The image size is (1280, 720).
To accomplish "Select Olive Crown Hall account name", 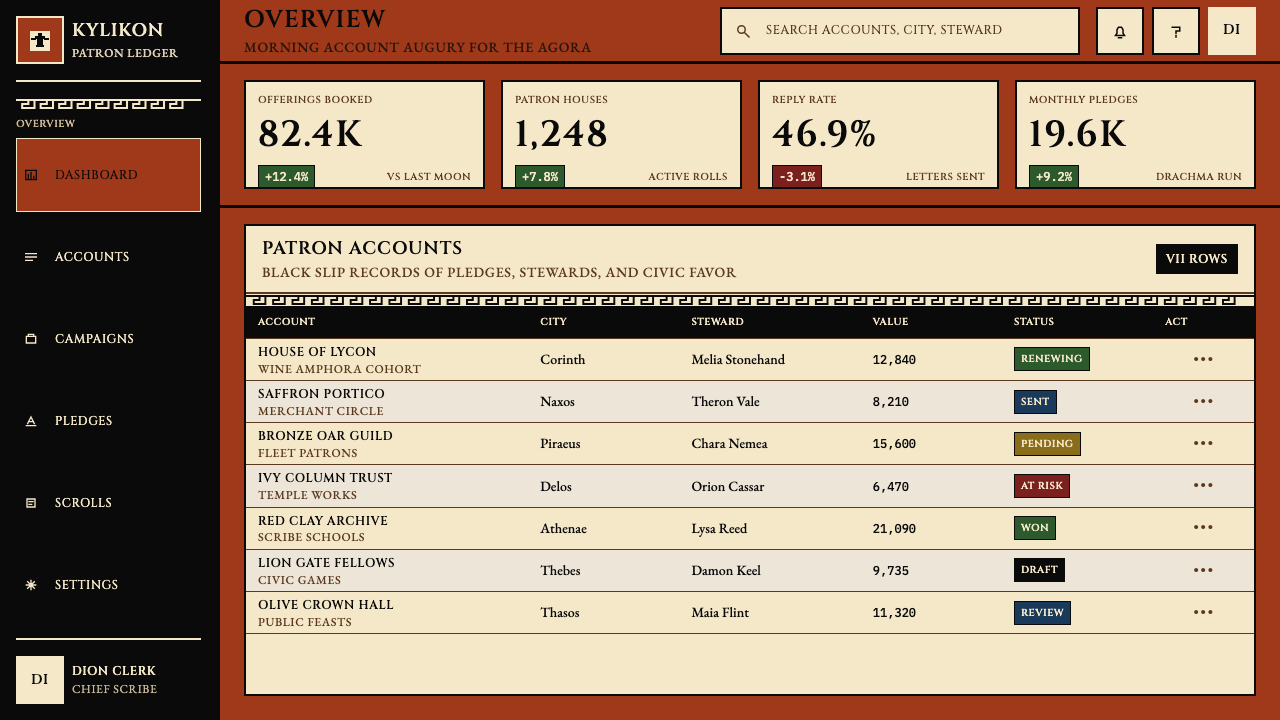I will pos(326,605).
